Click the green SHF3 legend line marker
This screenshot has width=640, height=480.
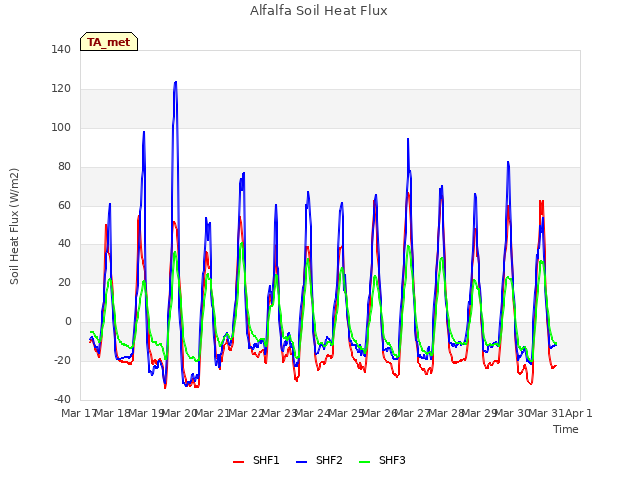coord(364,462)
